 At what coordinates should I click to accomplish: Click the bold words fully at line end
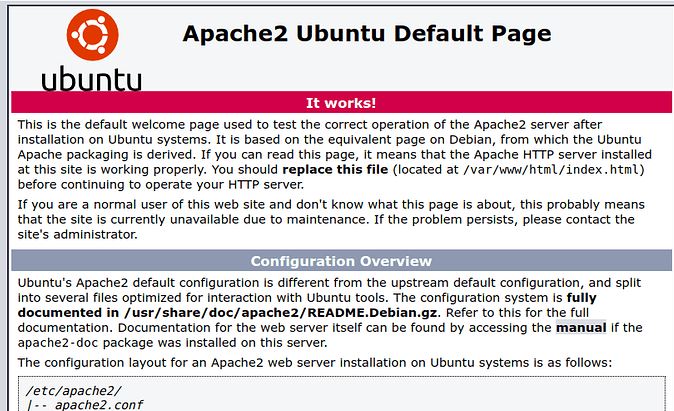coord(582,298)
